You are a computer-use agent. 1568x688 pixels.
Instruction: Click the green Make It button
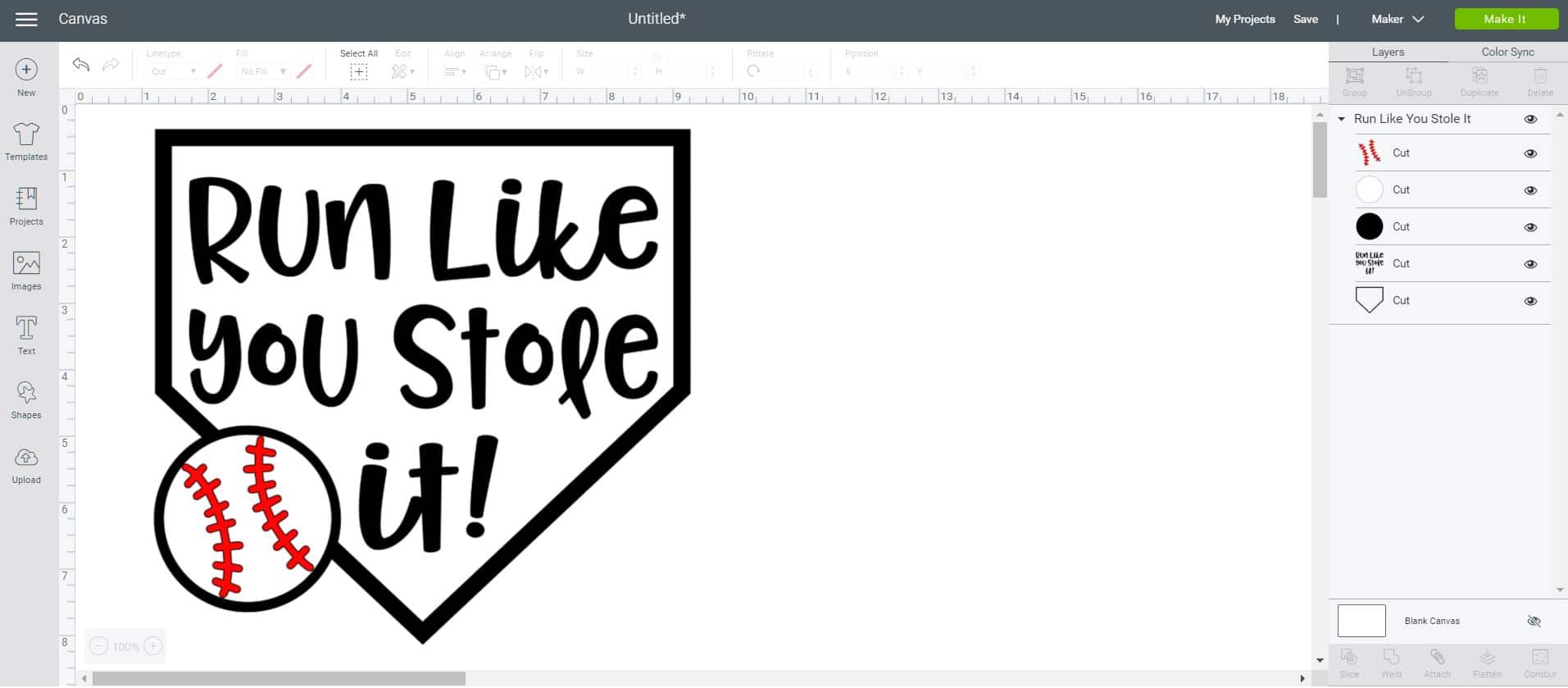point(1506,19)
